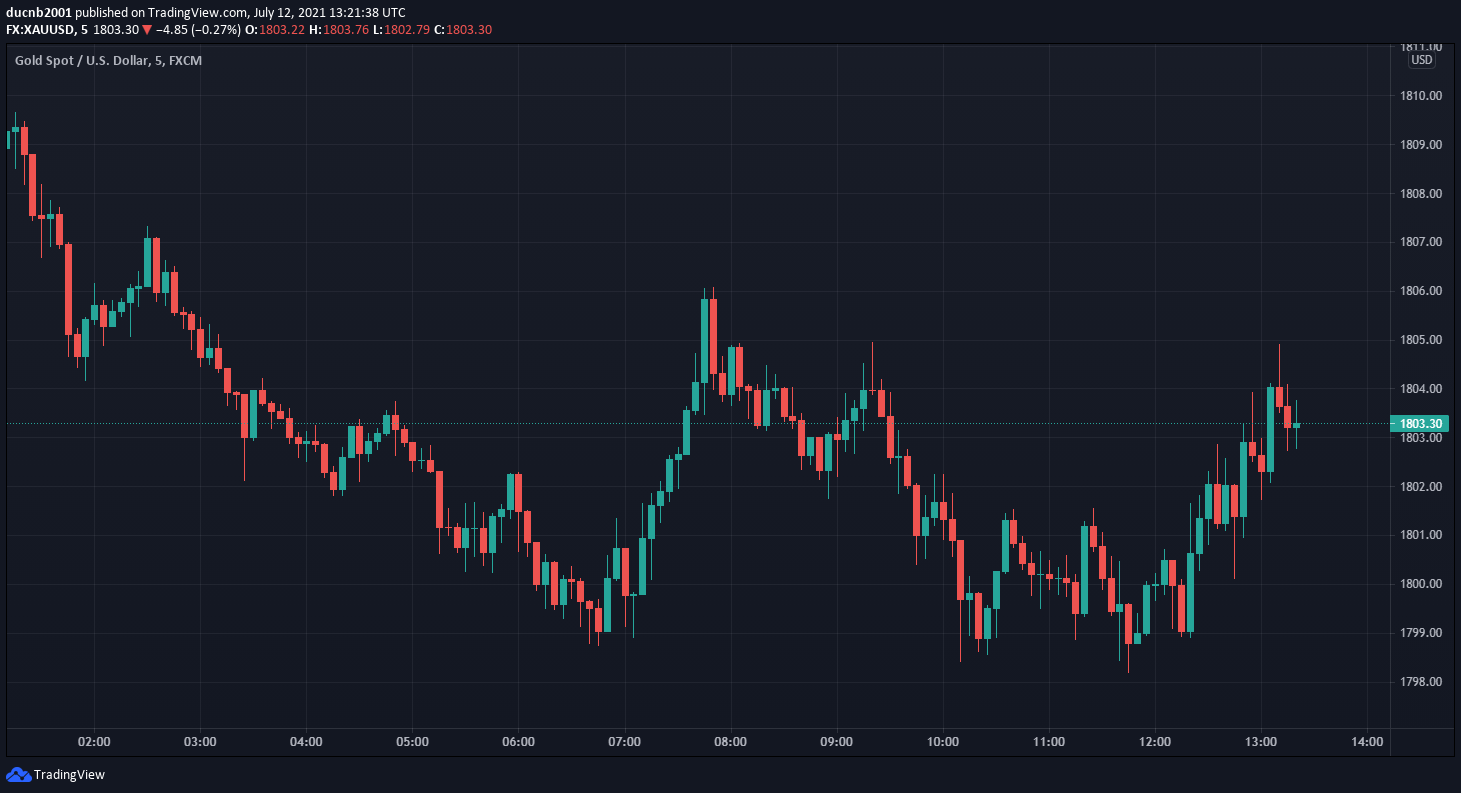Click the 03:00 time axis label
Image resolution: width=1461 pixels, height=793 pixels.
[x=200, y=742]
